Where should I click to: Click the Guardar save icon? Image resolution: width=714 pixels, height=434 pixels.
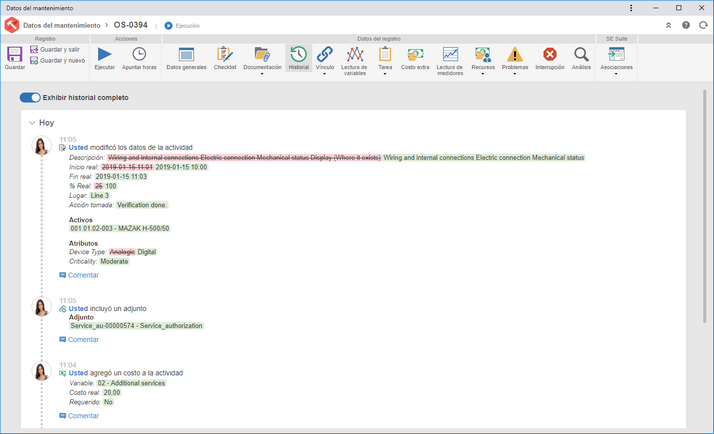pyautogui.click(x=15, y=55)
